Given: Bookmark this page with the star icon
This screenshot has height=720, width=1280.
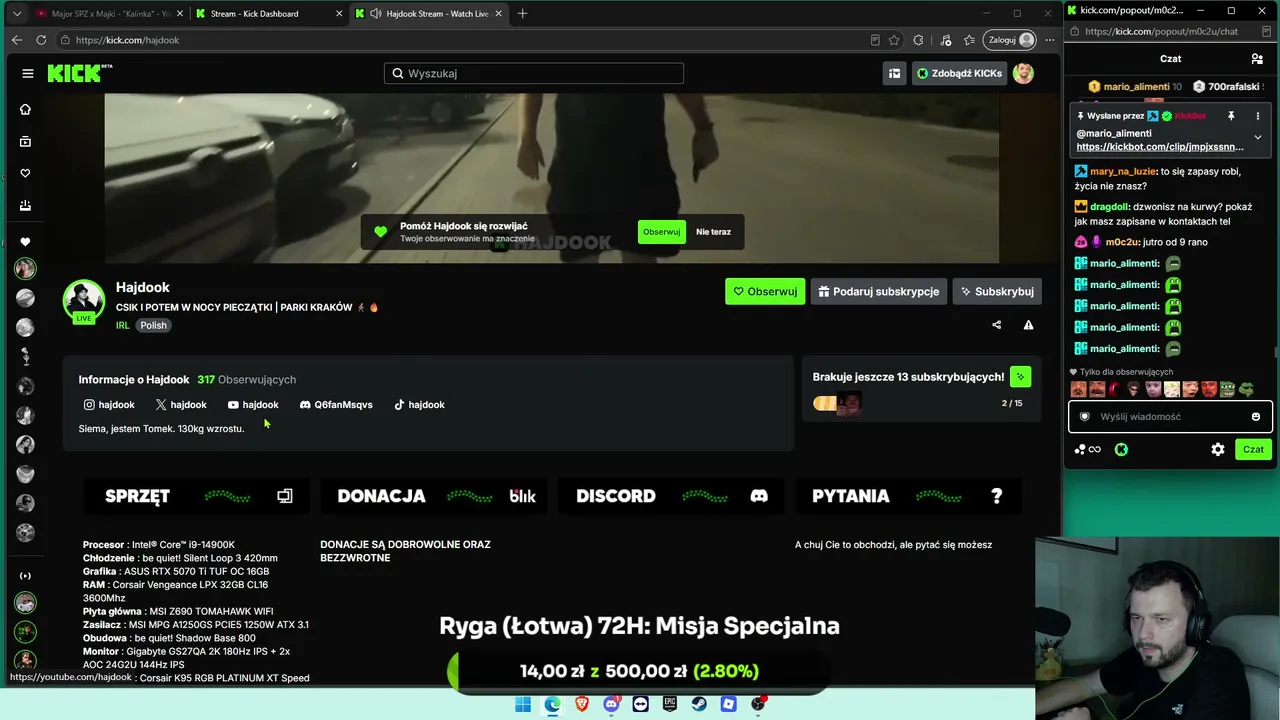Looking at the screenshot, I should coord(893,40).
